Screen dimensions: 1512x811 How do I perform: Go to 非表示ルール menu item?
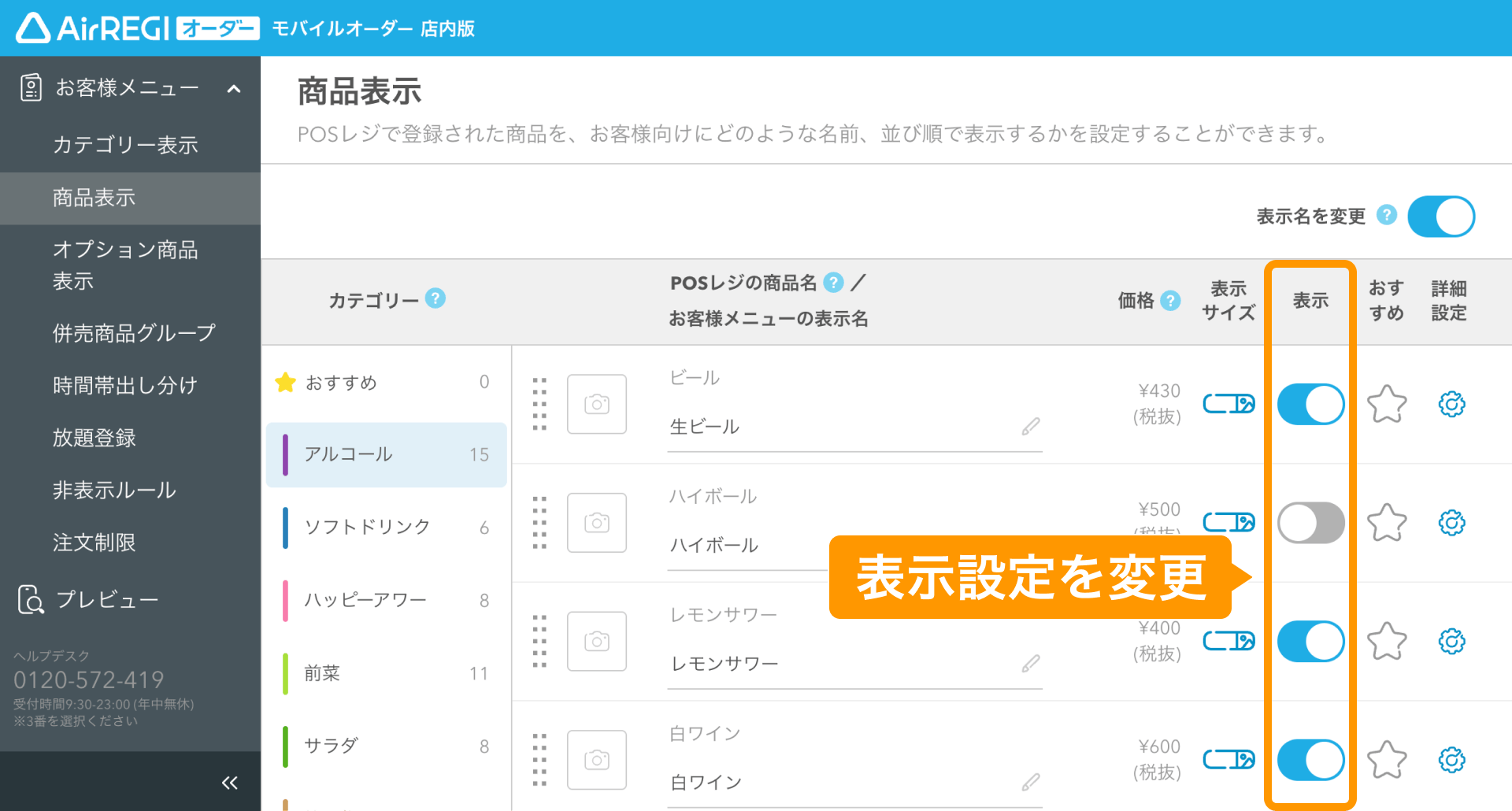pos(114,490)
